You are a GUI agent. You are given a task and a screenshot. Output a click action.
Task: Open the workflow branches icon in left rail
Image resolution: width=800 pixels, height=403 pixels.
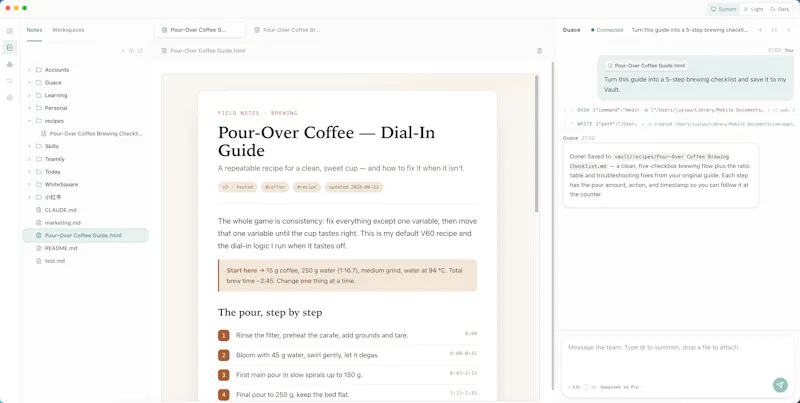pyautogui.click(x=10, y=81)
